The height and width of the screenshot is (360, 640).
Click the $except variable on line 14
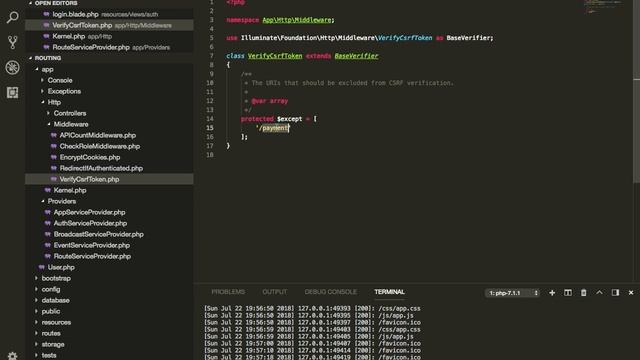tap(289, 119)
